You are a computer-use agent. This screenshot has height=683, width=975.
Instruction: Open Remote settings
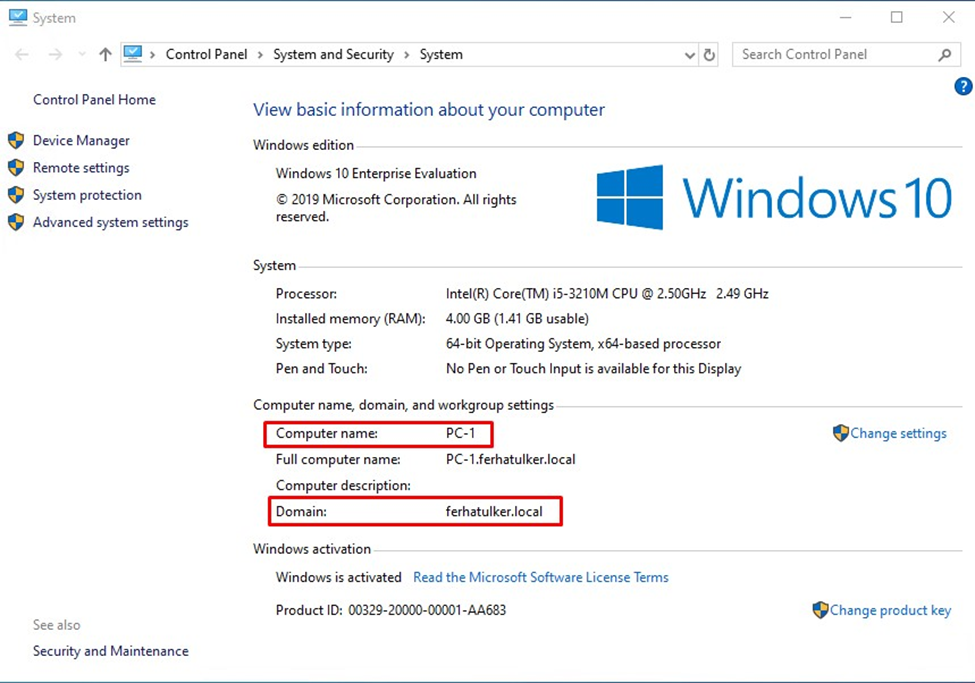[x=81, y=168]
